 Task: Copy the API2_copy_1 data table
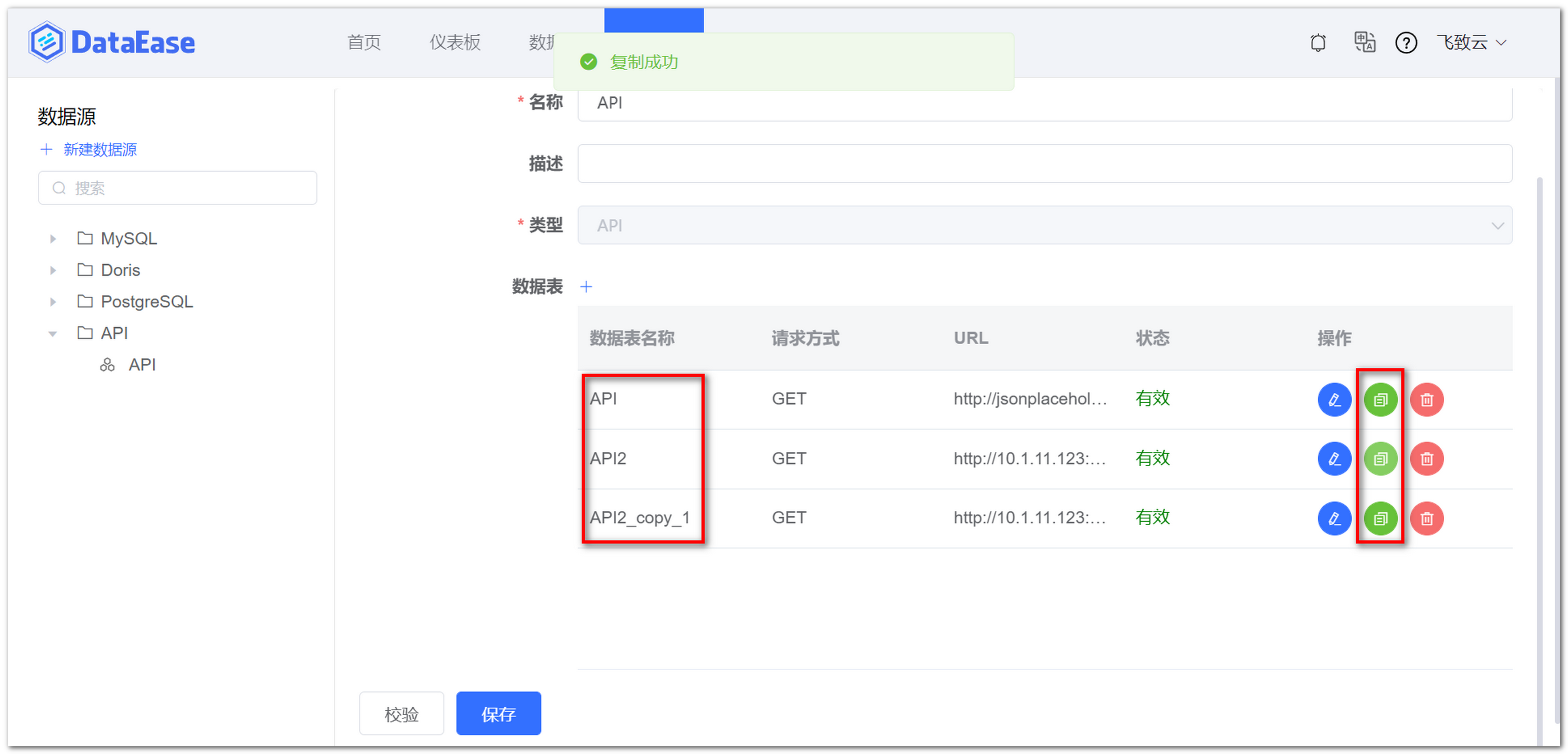coord(1380,518)
